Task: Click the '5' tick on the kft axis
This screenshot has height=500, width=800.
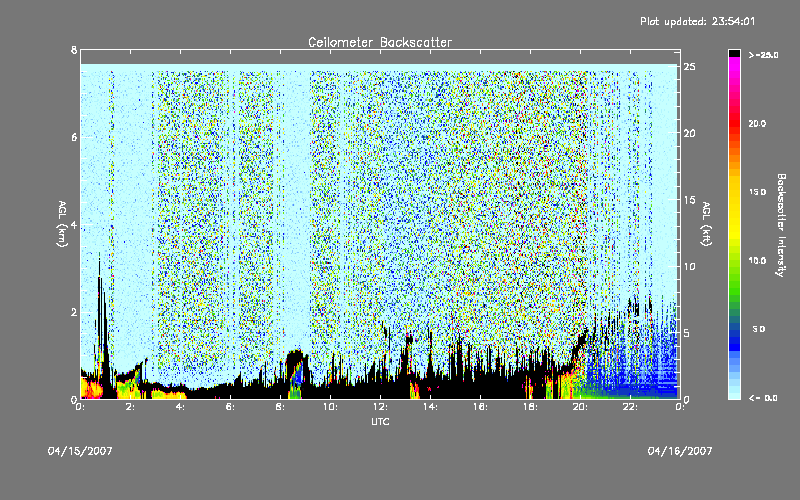Action: (x=687, y=333)
